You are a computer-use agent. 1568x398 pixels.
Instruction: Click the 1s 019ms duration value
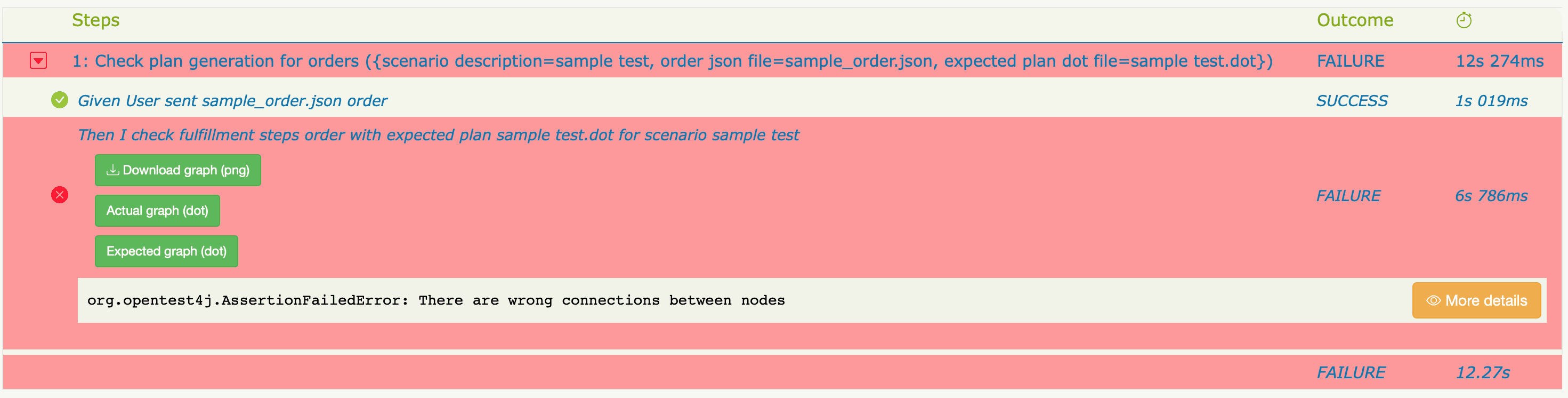click(x=1491, y=100)
